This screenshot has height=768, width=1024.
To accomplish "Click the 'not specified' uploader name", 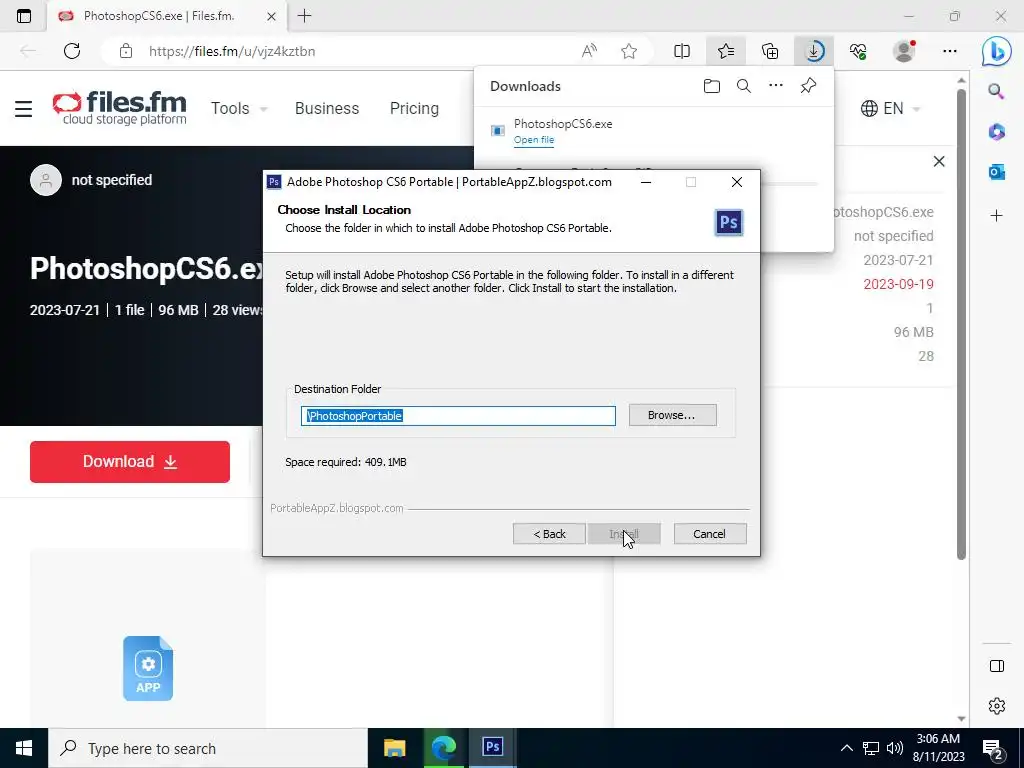I will [x=112, y=180].
